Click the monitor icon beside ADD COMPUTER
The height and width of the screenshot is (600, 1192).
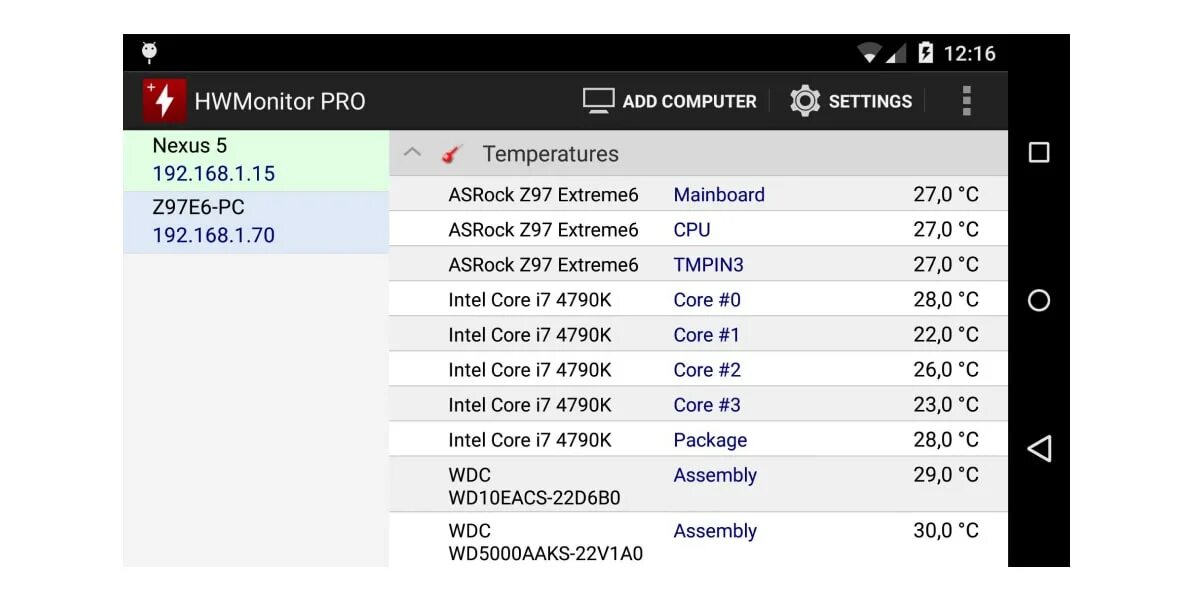coord(598,100)
